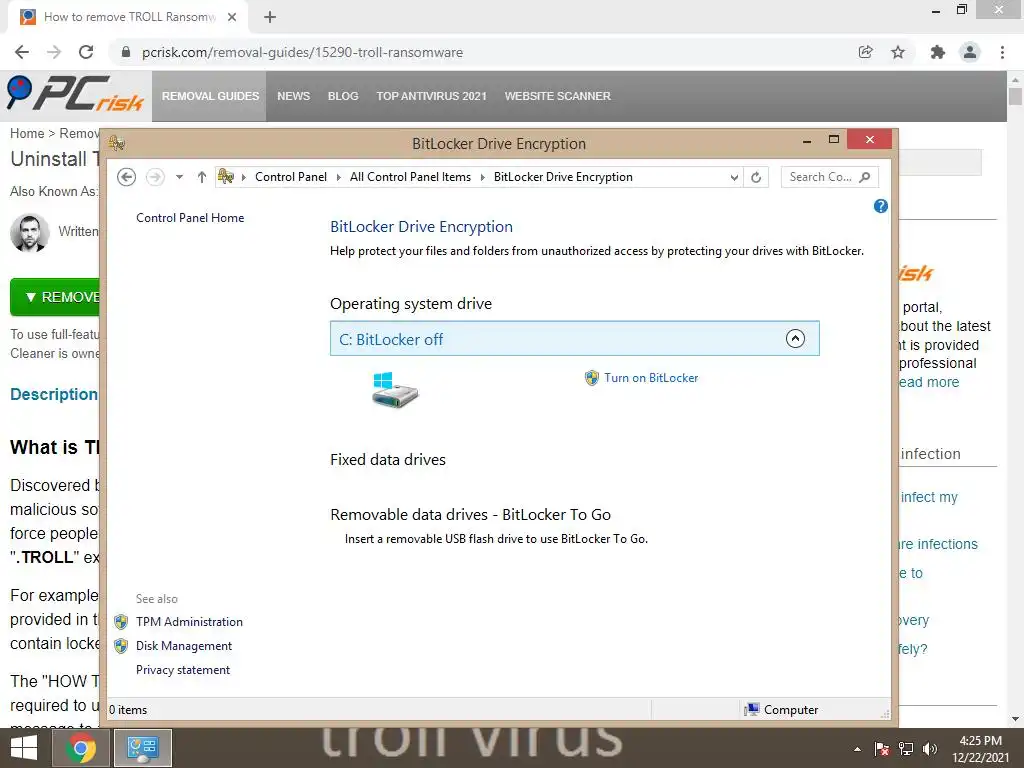Screen dimensions: 1024x768
Task: Open WEBSITE SCANNER menu item
Action: click(557, 96)
